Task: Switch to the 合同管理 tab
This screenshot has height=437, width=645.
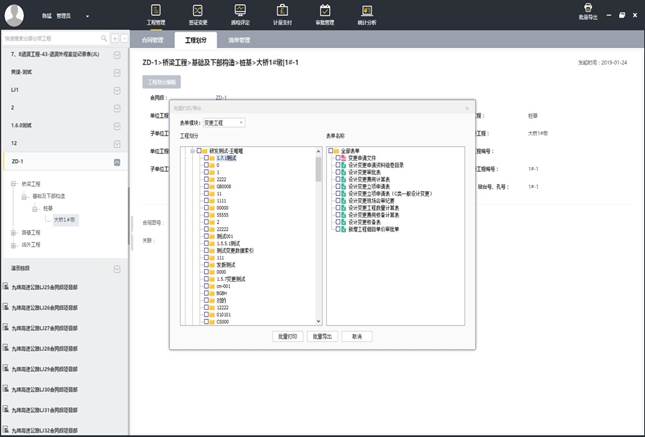Action: pyautogui.click(x=153, y=40)
